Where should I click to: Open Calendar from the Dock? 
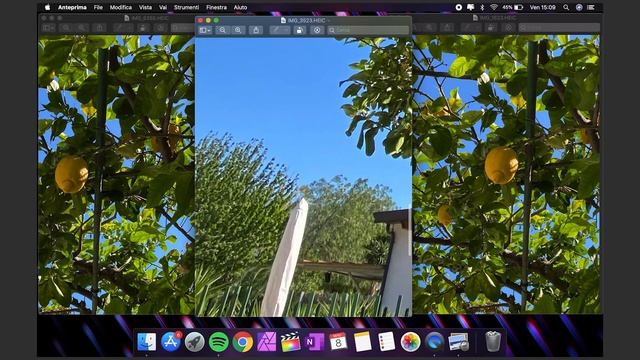pyautogui.click(x=338, y=342)
